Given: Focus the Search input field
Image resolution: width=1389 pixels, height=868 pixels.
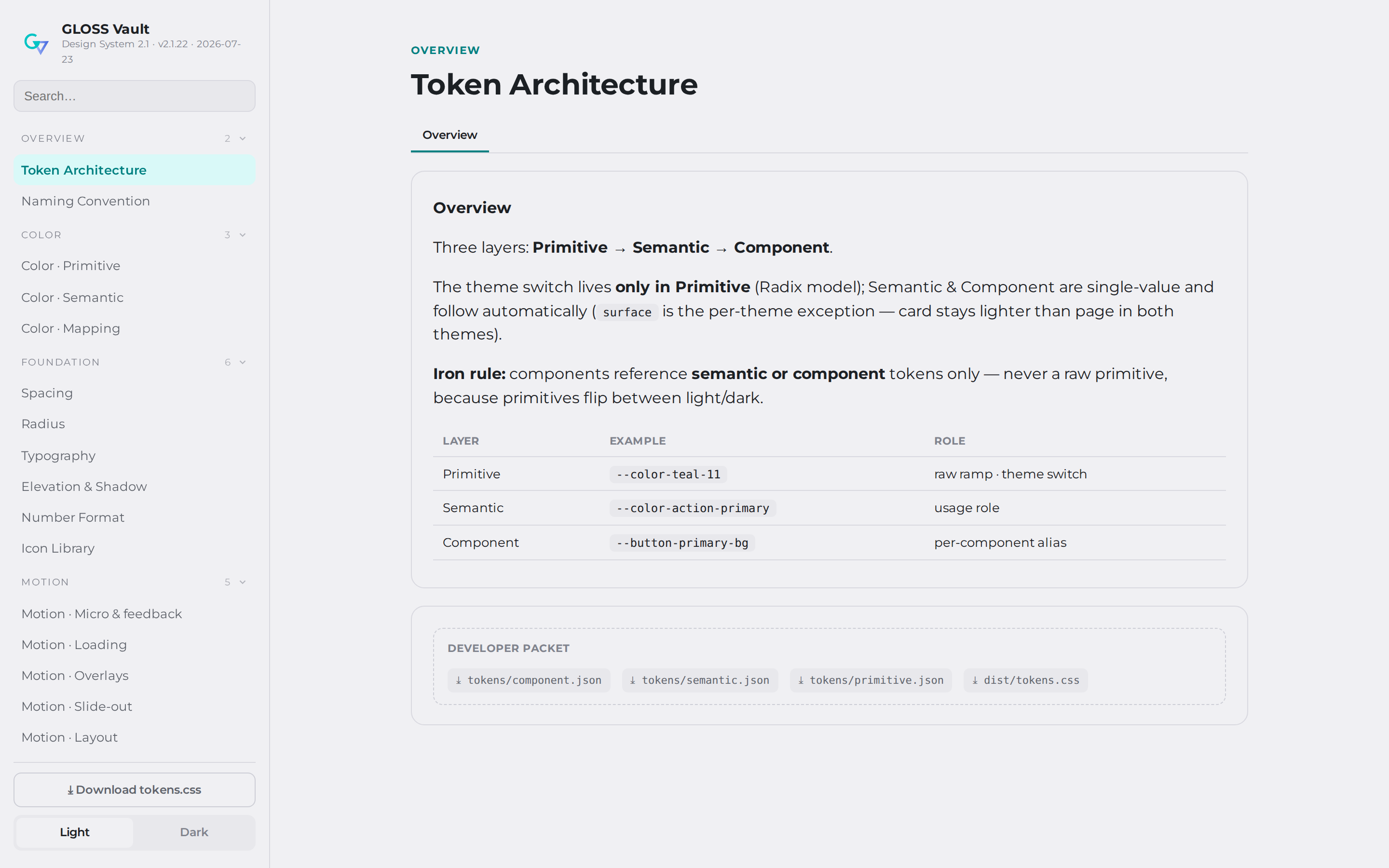Looking at the screenshot, I should click(x=134, y=96).
